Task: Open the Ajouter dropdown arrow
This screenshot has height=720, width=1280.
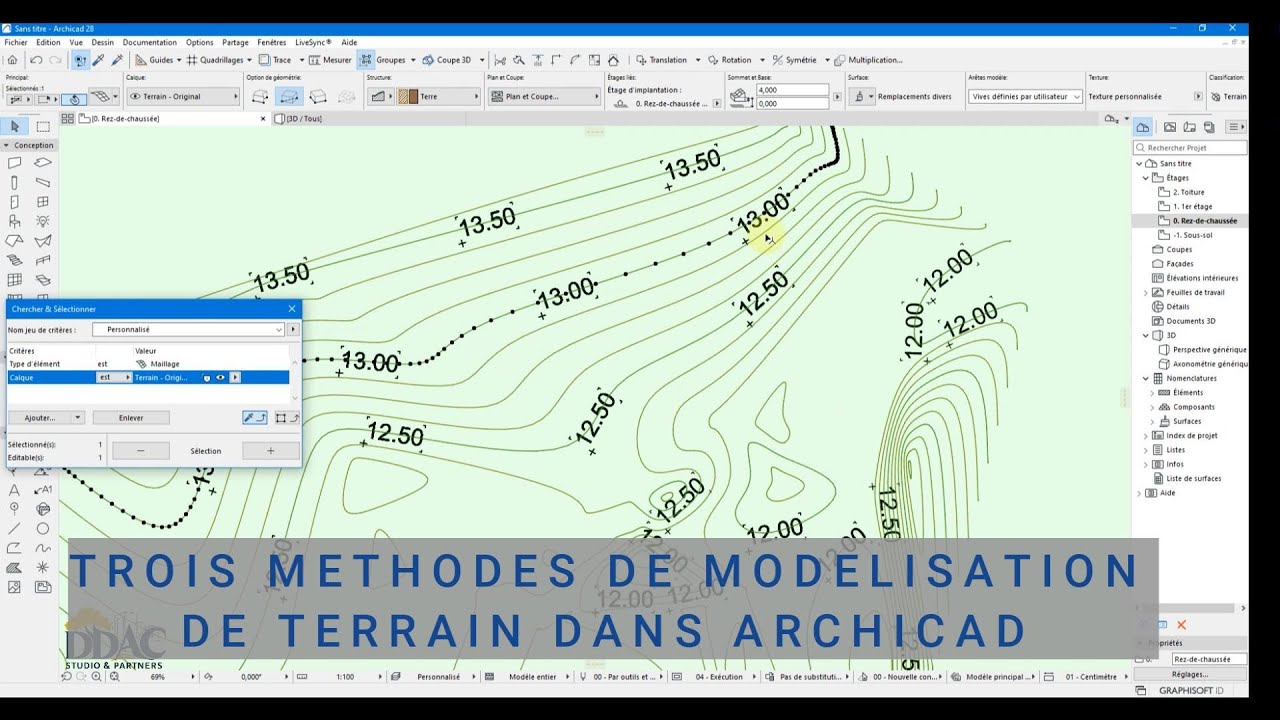Action: tap(77, 417)
